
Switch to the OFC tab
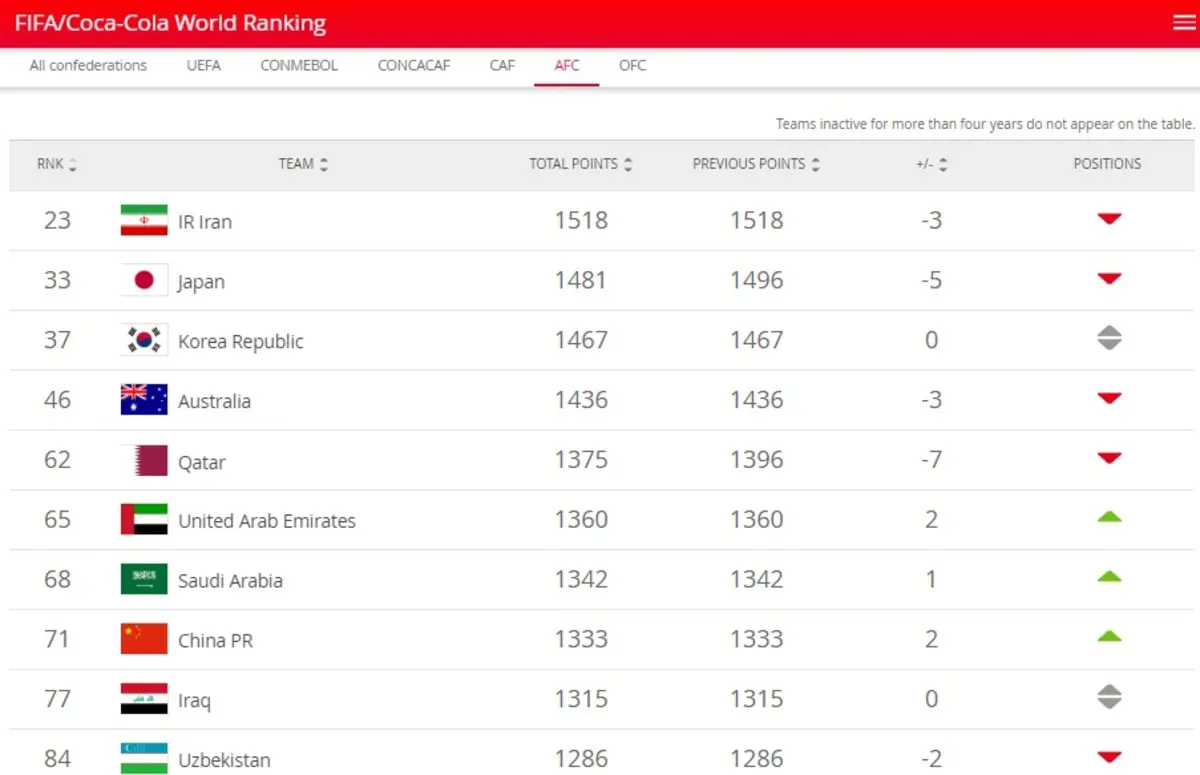click(x=633, y=65)
